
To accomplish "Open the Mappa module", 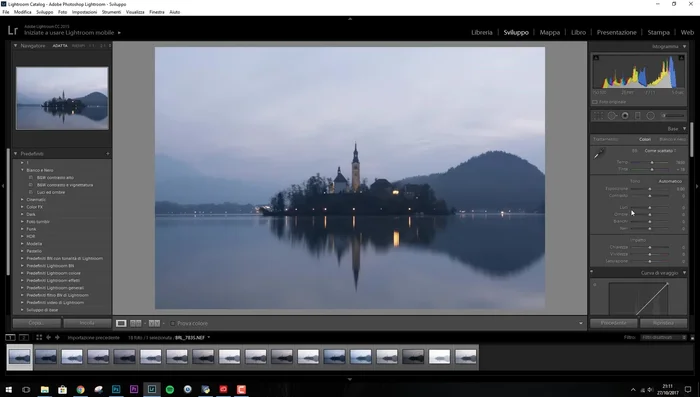I will tap(550, 33).
